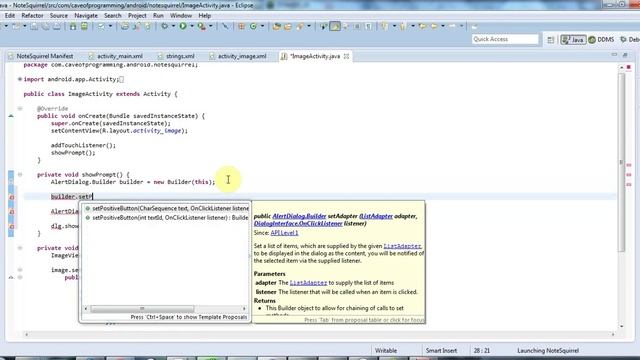640x360 pixels.
Task: Collapse the onCreate method fold
Action: tap(20, 109)
